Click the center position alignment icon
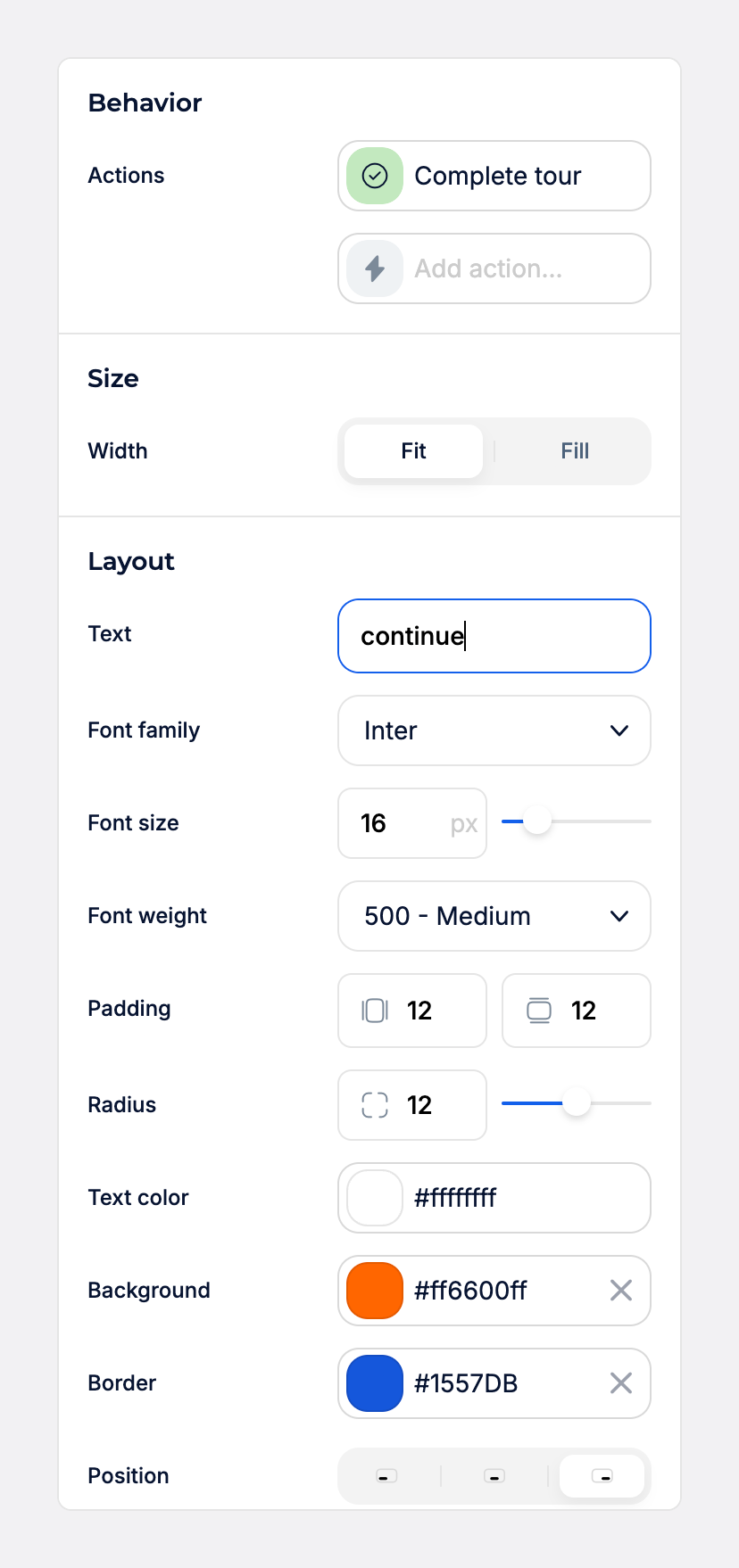This screenshot has width=739, height=1568. pos(494,1476)
